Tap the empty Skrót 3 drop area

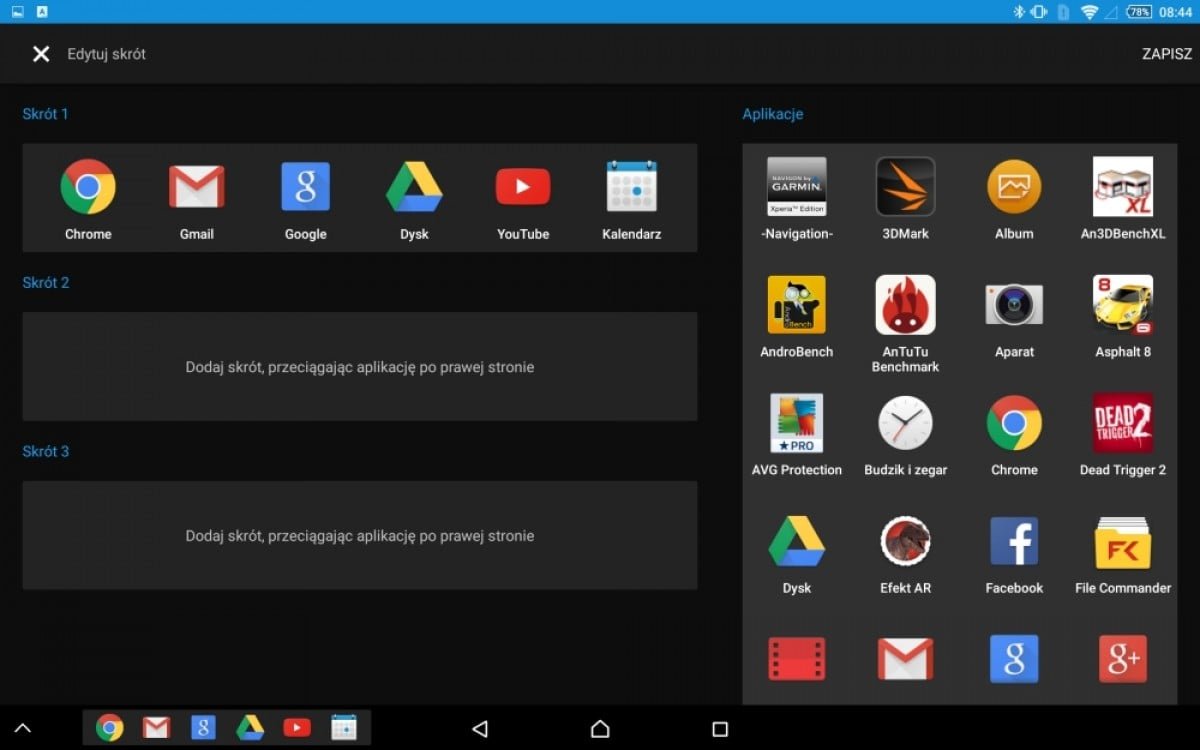tap(360, 536)
